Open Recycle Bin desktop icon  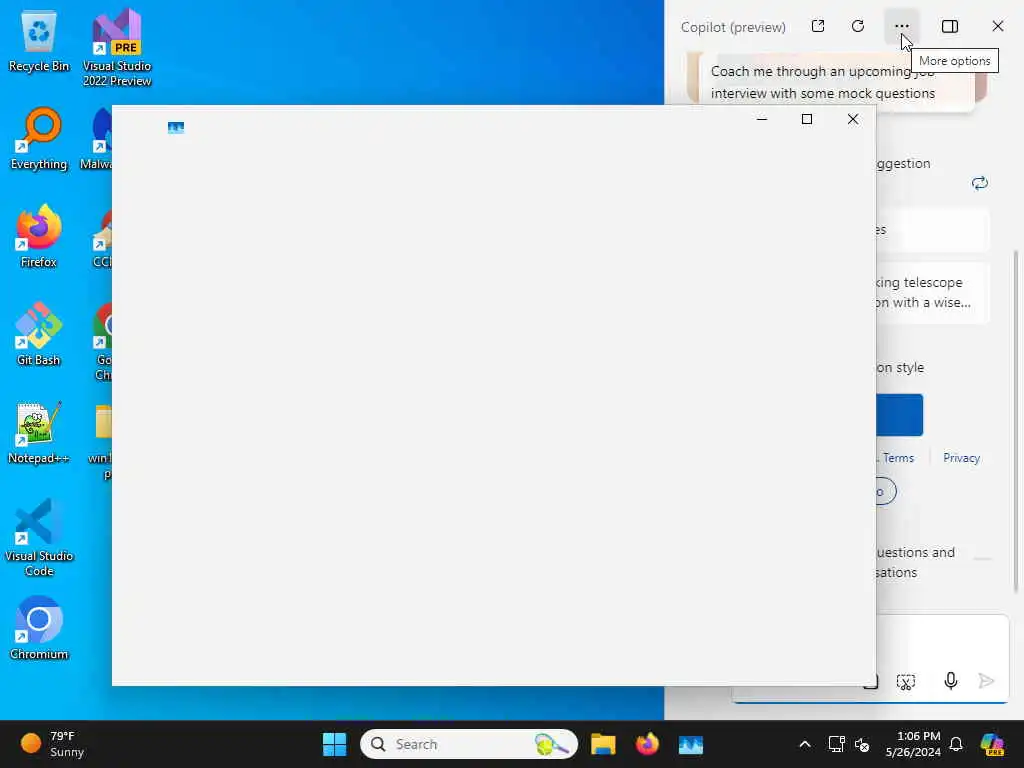[39, 42]
